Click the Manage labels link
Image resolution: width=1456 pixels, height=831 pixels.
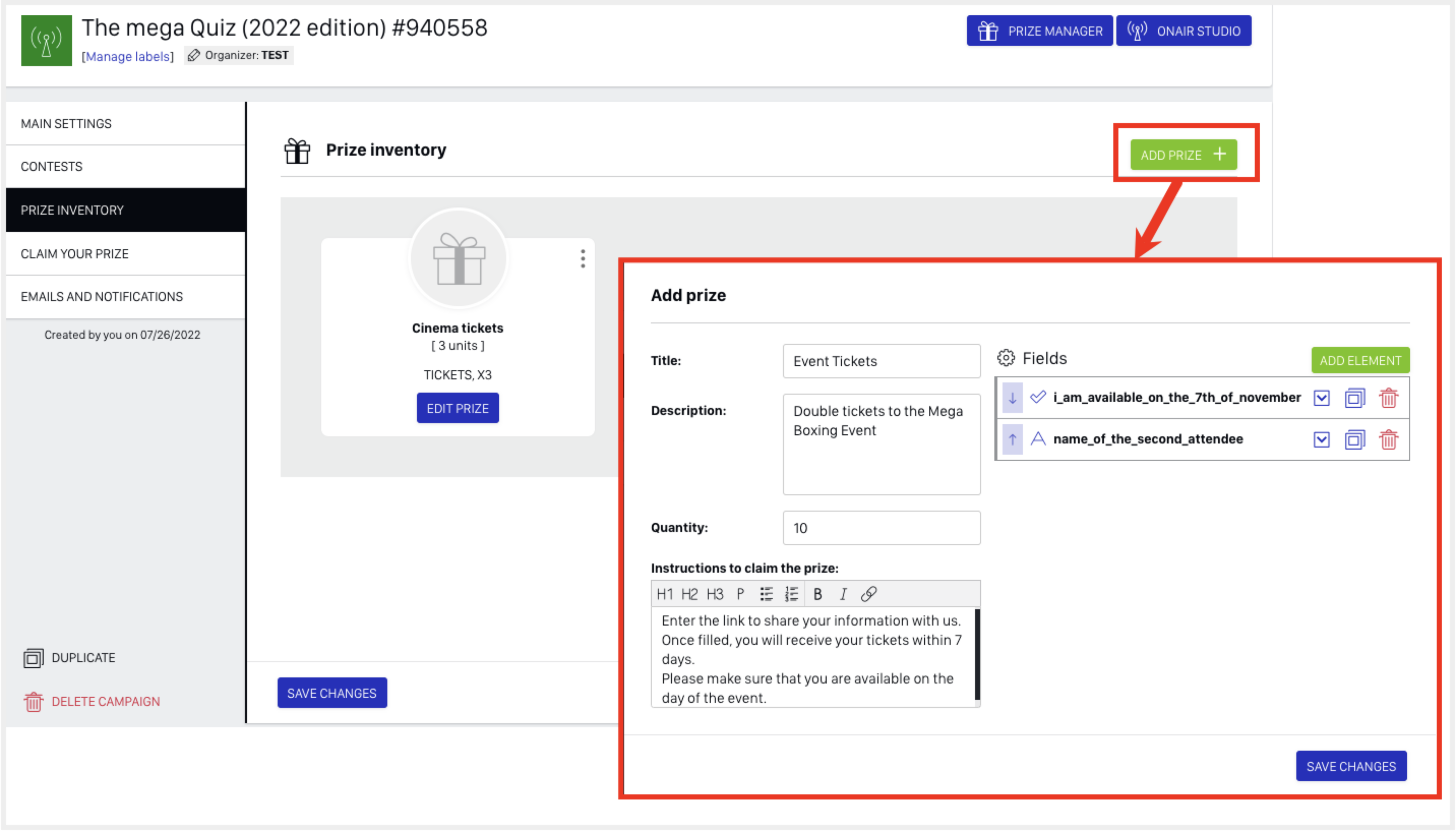click(x=127, y=56)
